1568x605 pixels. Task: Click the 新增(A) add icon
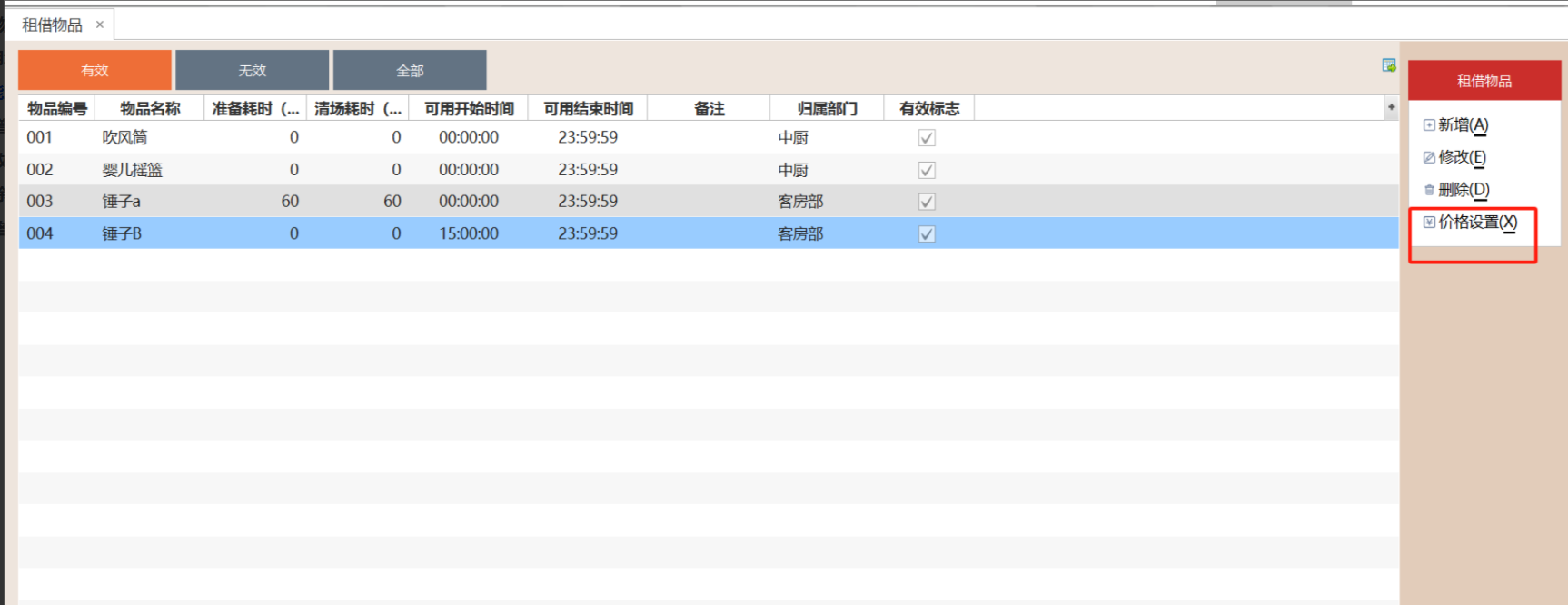(1429, 125)
